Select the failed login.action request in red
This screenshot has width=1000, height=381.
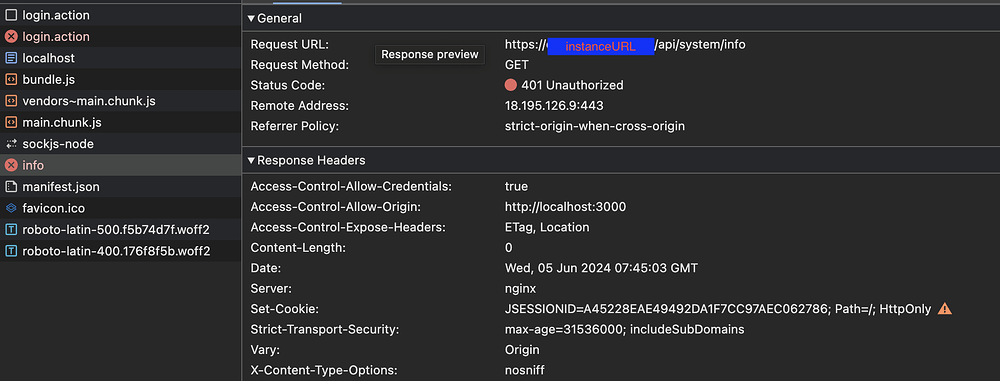tap(121, 36)
